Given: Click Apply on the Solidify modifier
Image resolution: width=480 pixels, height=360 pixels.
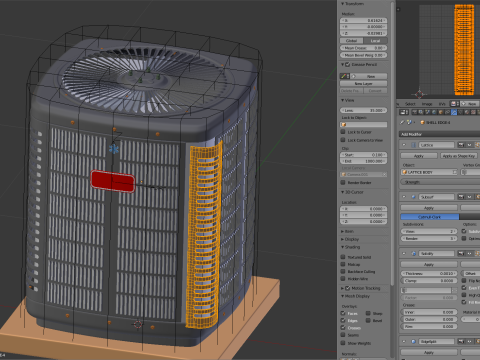Looking at the screenshot, I should [429, 264].
